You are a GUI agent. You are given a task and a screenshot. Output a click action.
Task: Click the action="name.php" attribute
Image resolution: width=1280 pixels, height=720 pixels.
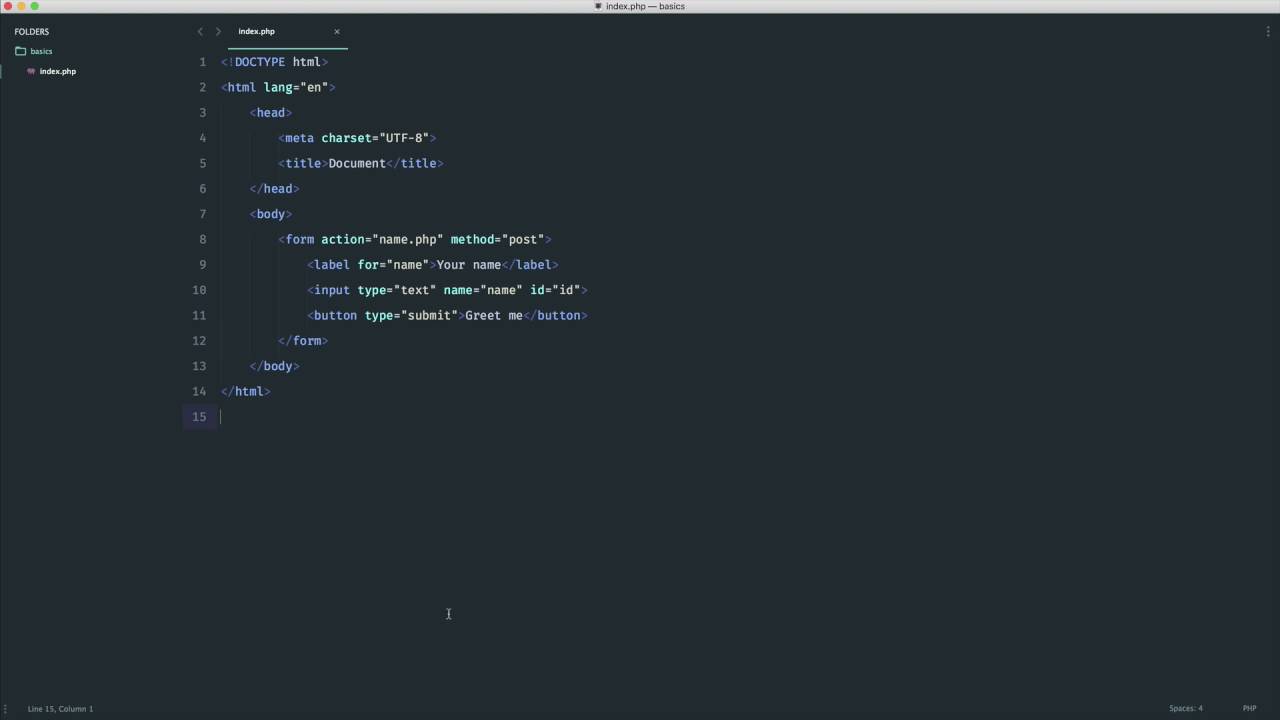click(x=382, y=239)
